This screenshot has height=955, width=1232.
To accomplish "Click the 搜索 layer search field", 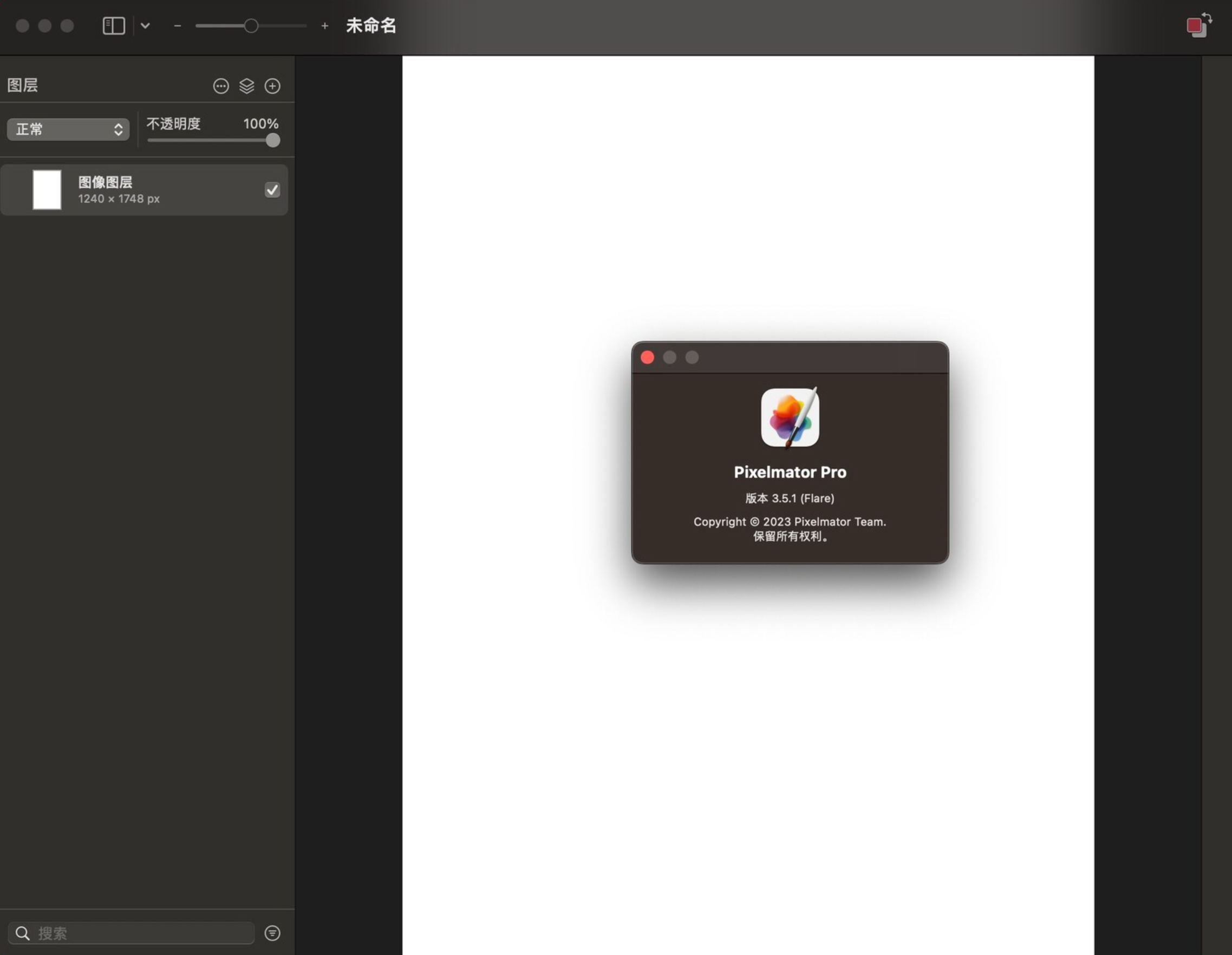I will [131, 933].
